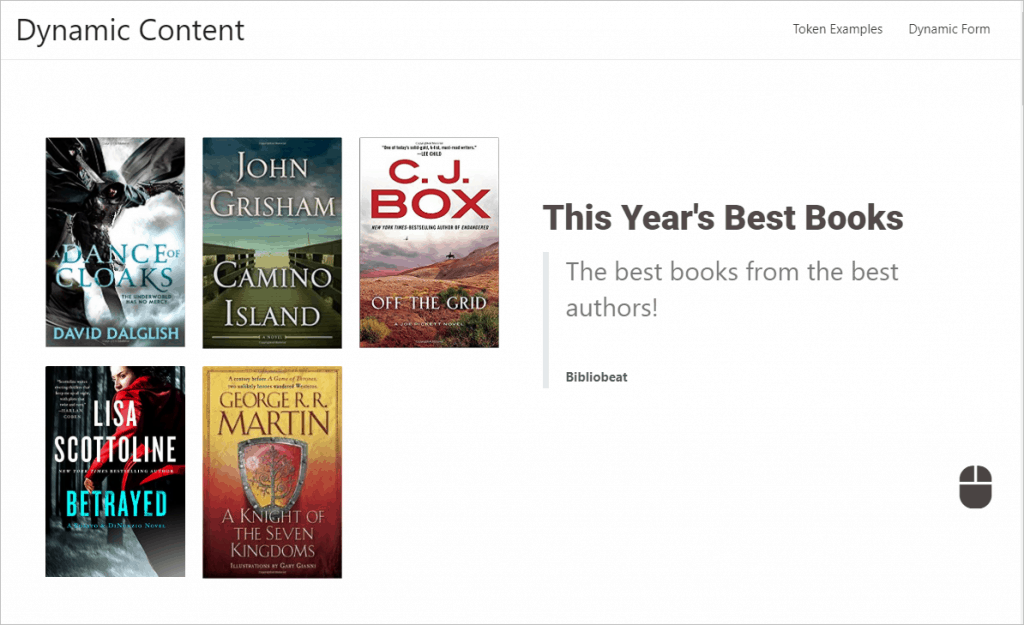Viewport: 1024px width, 625px height.
Task: Click the Bibliobeat attribution text
Action: point(596,377)
